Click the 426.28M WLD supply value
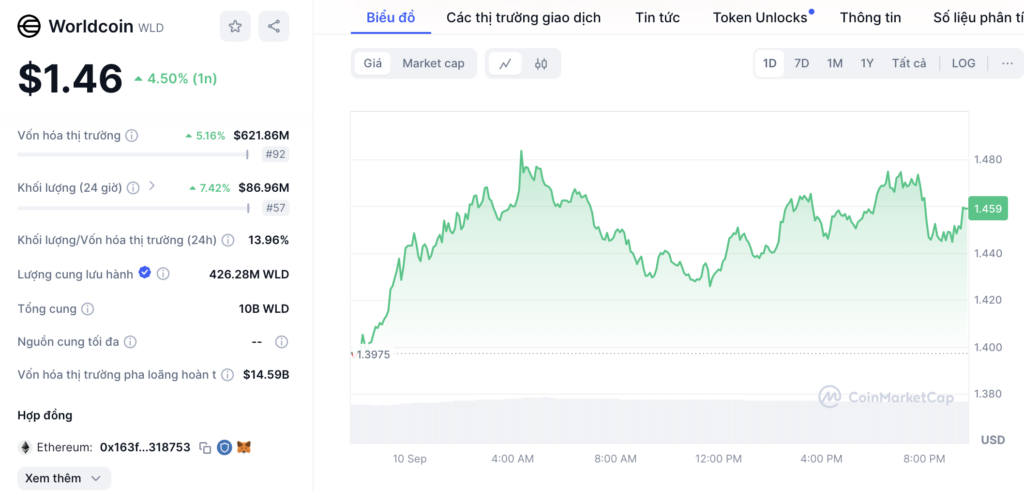The image size is (1024, 492). tap(249, 274)
